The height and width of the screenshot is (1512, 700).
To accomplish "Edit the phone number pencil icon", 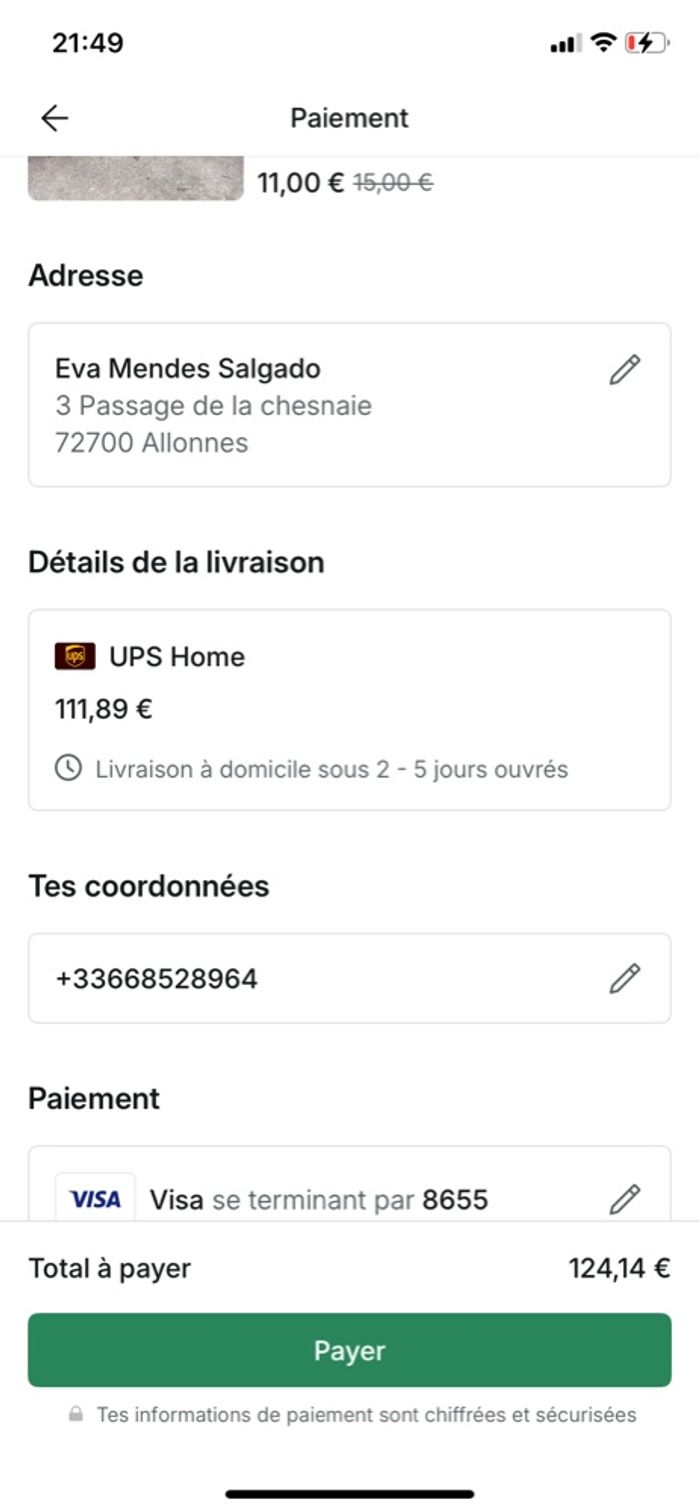I will 625,978.
